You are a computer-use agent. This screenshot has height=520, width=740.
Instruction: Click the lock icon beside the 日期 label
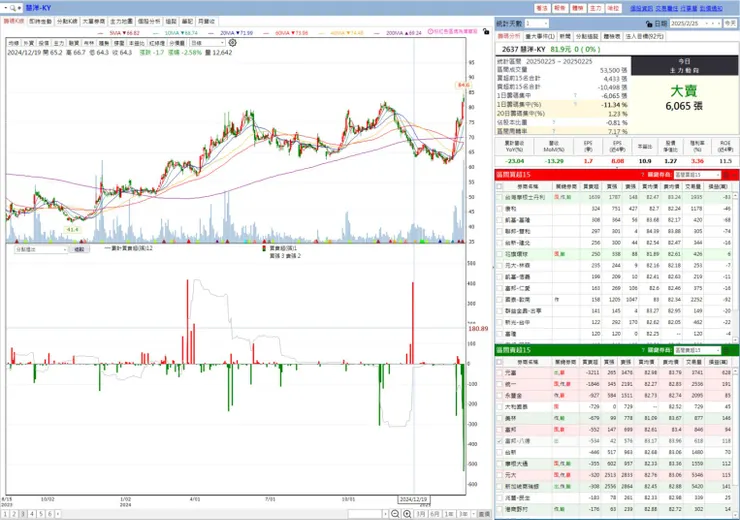(649, 24)
